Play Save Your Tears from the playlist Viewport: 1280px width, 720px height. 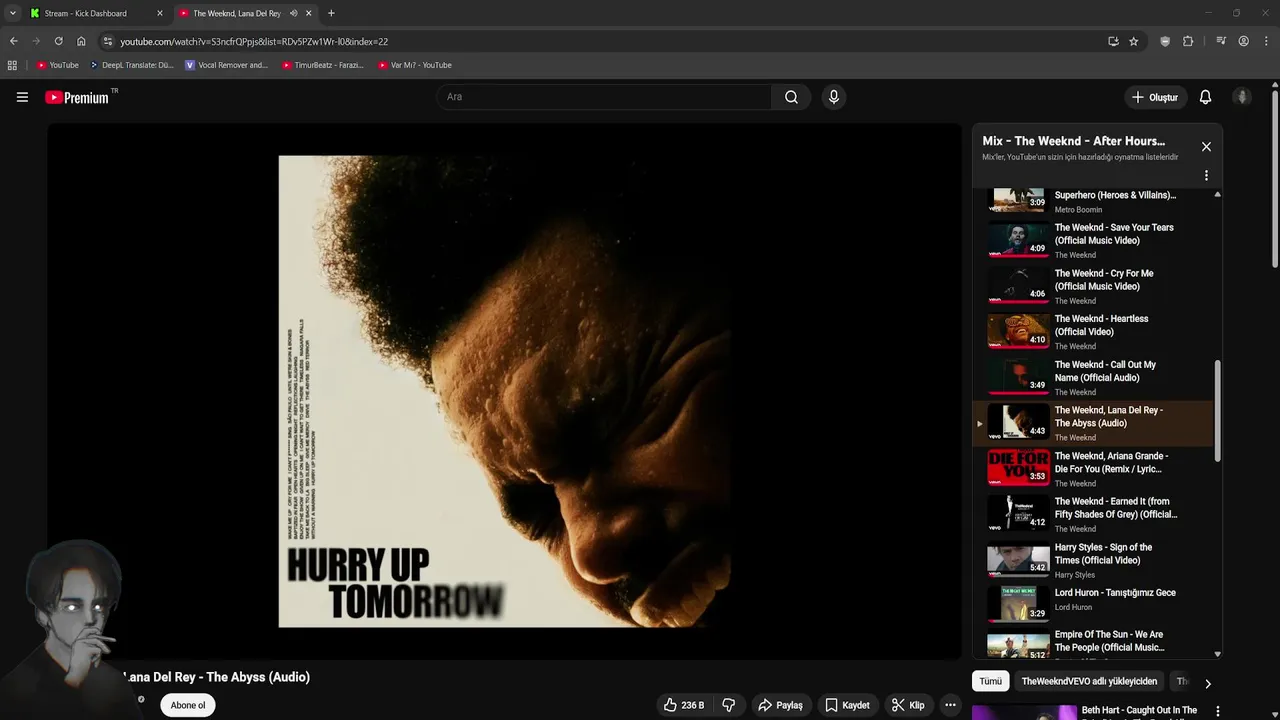(x=1092, y=240)
